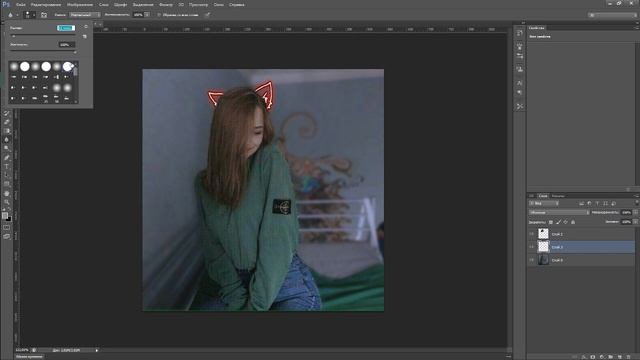Change screen mode icon in toolbar
Screen dimensions: 640x360
click(7, 236)
